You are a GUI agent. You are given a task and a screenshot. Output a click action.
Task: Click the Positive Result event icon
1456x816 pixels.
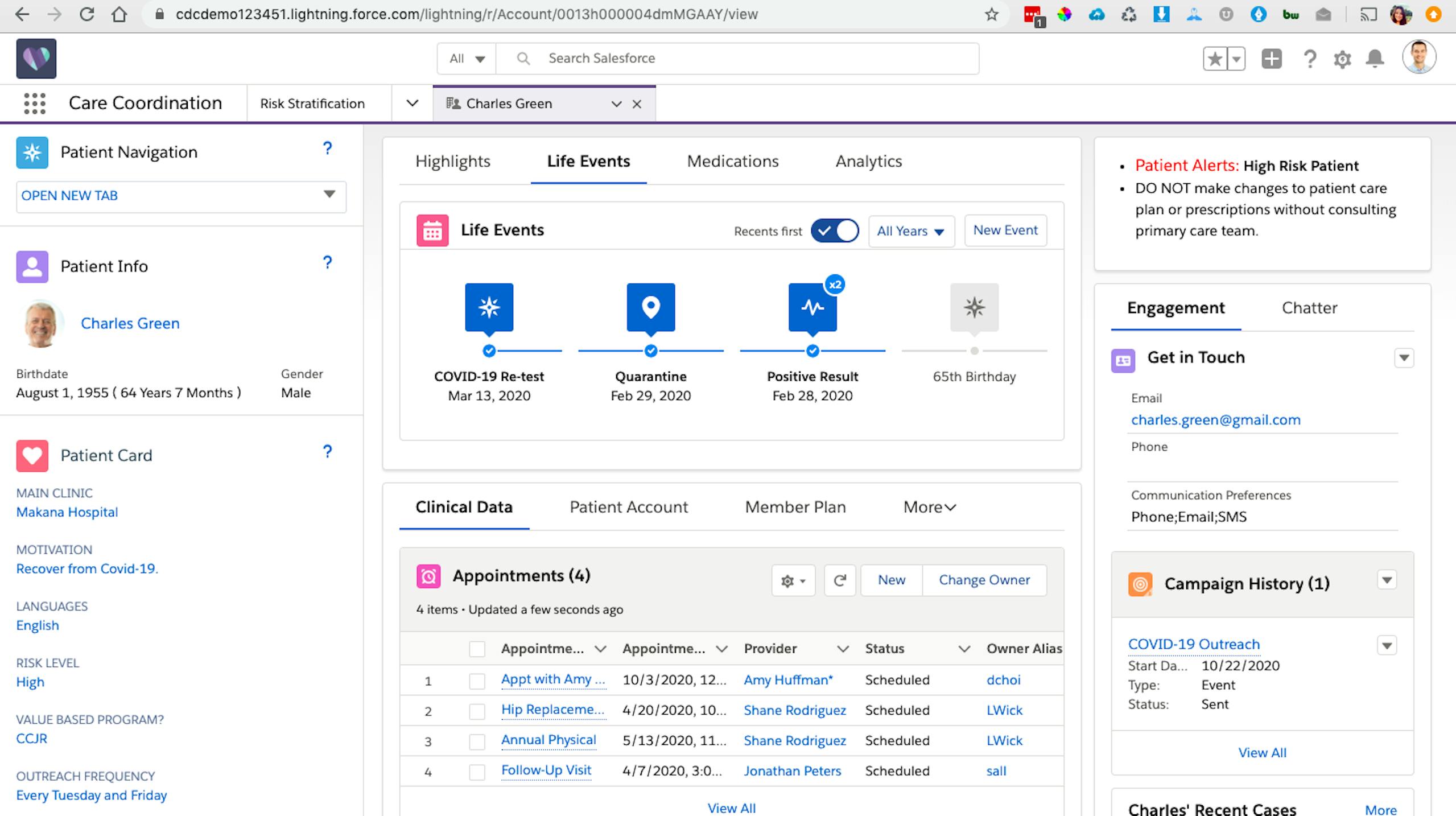click(x=812, y=307)
